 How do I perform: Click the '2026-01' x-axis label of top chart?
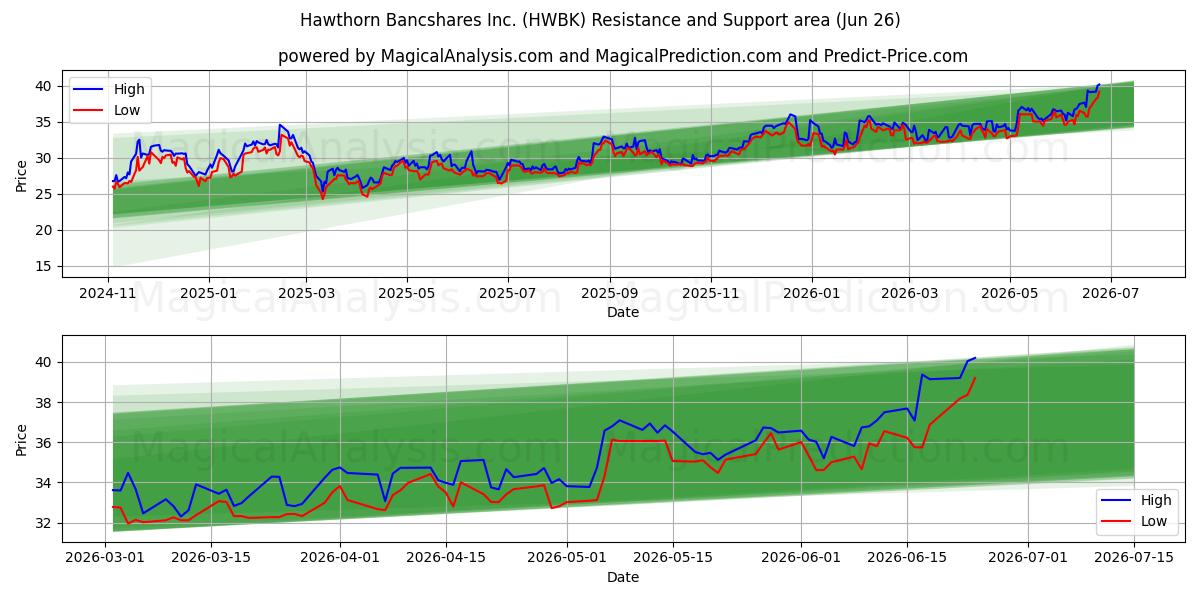811,296
